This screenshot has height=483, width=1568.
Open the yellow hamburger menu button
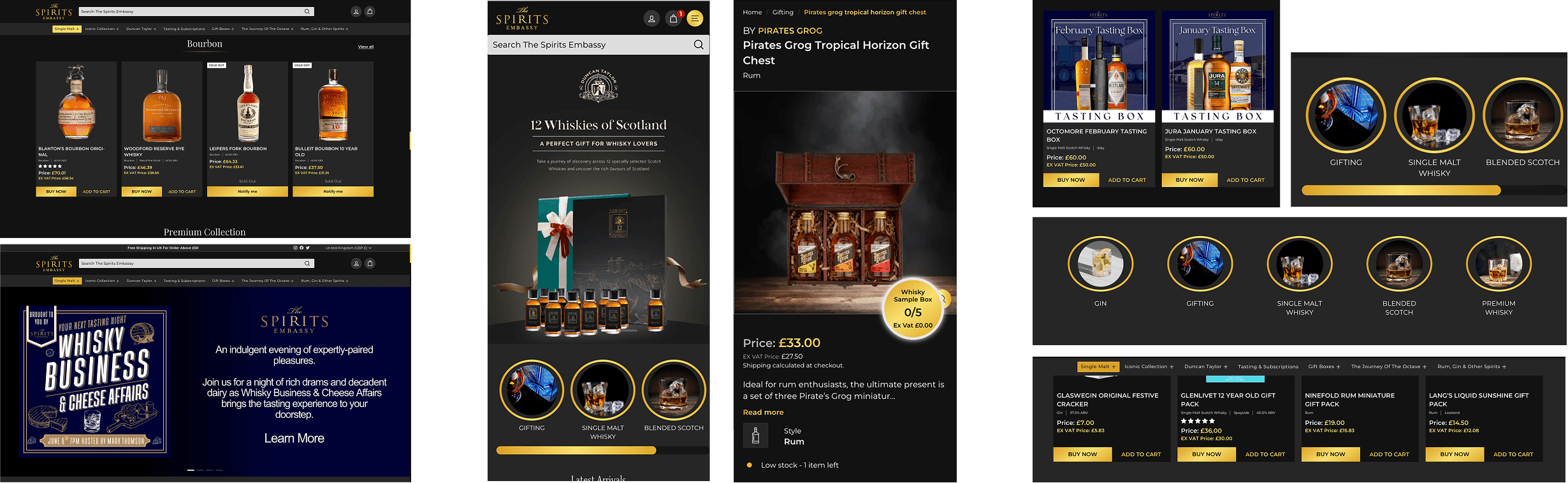tap(695, 19)
